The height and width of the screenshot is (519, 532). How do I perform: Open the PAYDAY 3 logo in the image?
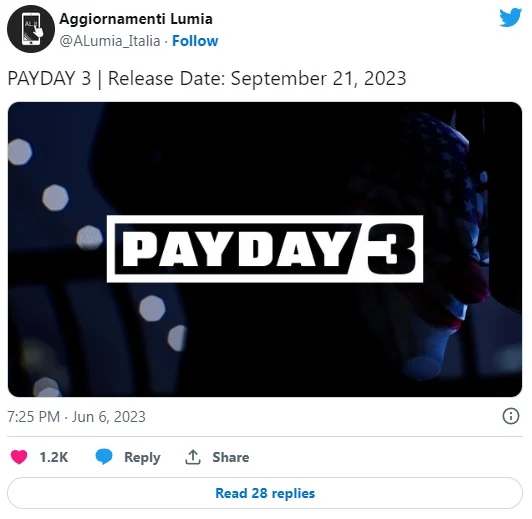(x=265, y=249)
